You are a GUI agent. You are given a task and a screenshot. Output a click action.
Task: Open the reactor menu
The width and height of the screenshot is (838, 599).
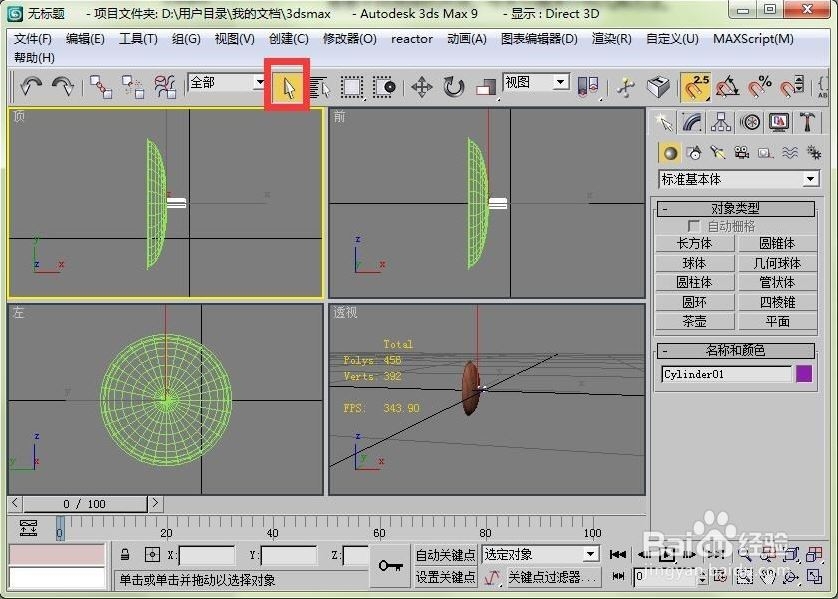pos(412,39)
